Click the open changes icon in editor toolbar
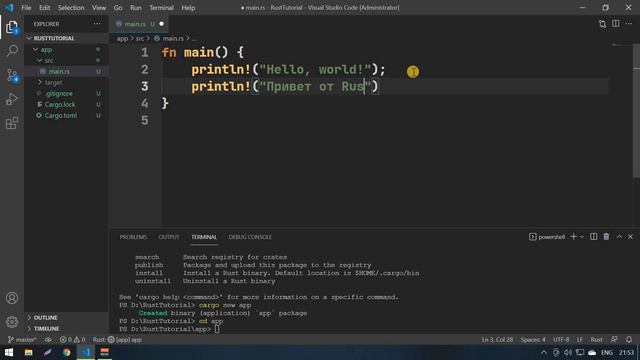This screenshot has height=360, width=640. pyautogui.click(x=602, y=24)
